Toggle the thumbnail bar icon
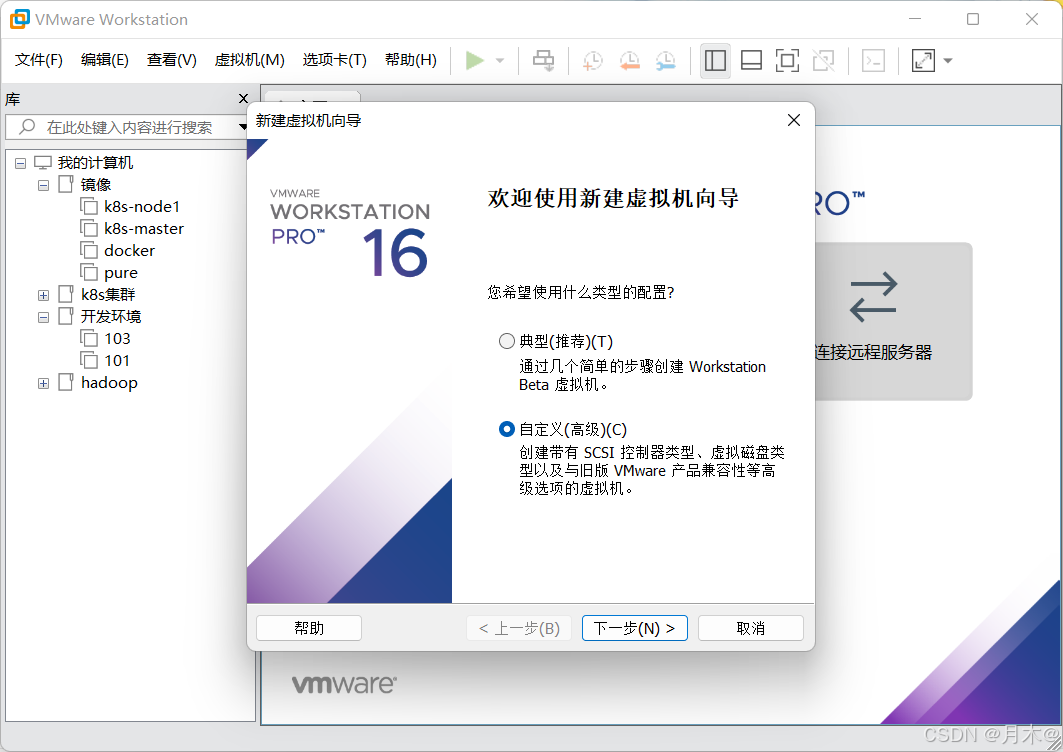 751,60
